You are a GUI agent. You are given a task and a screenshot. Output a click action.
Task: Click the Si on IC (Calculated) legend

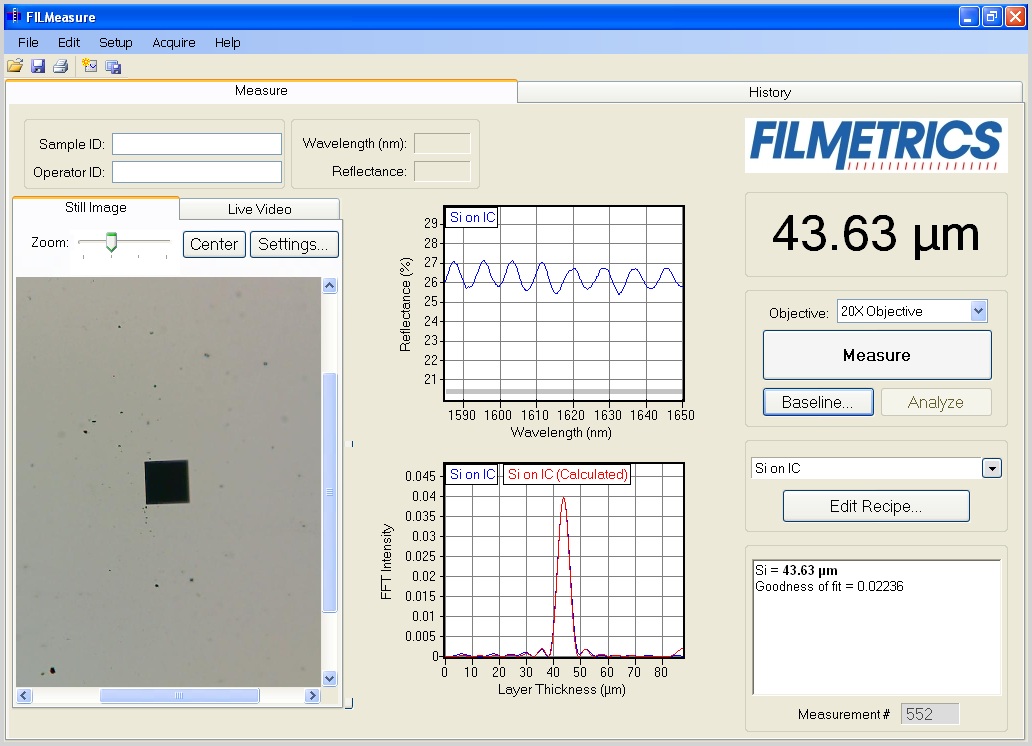[x=567, y=474]
